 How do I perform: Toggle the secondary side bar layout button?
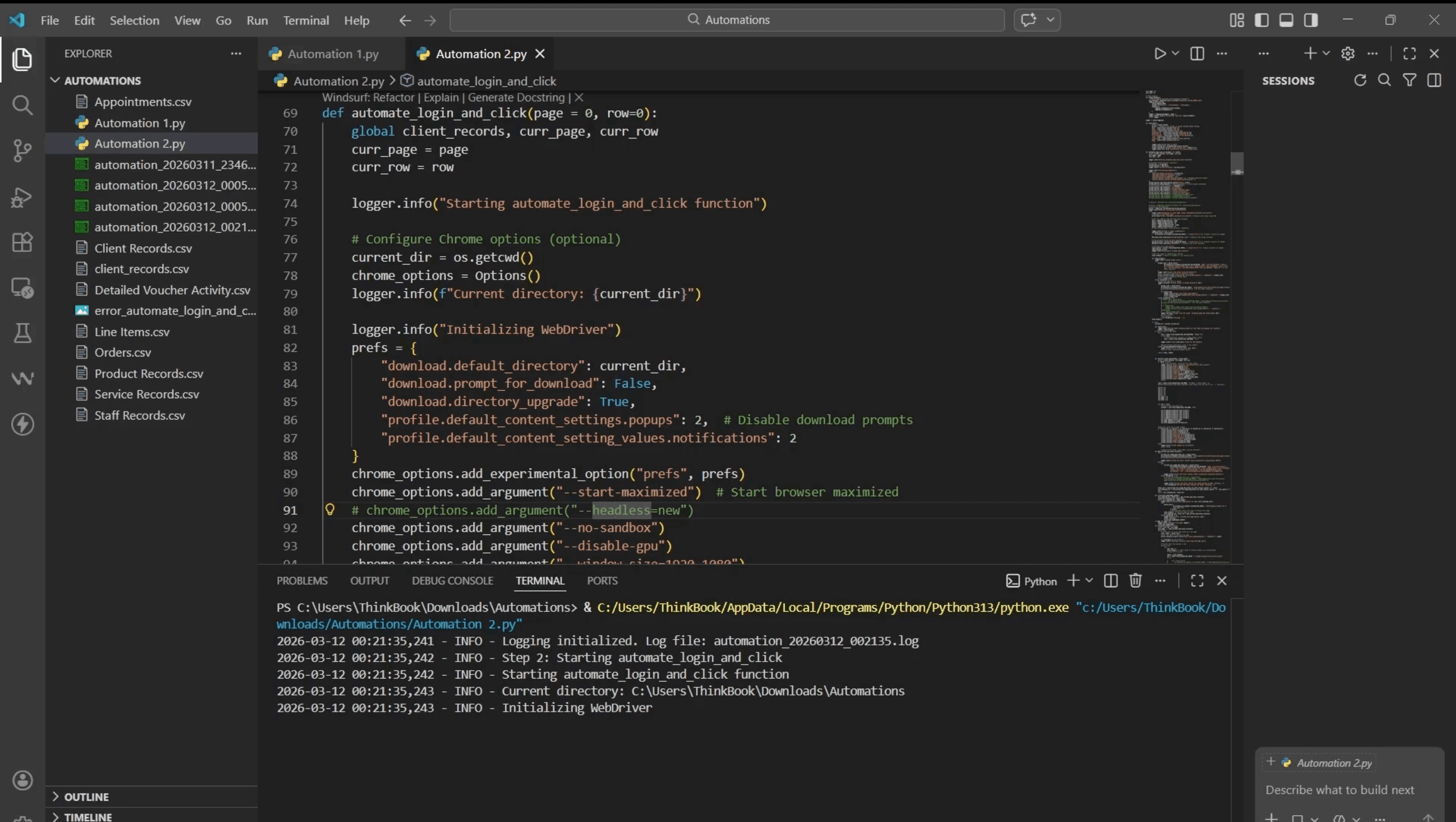pos(1311,20)
